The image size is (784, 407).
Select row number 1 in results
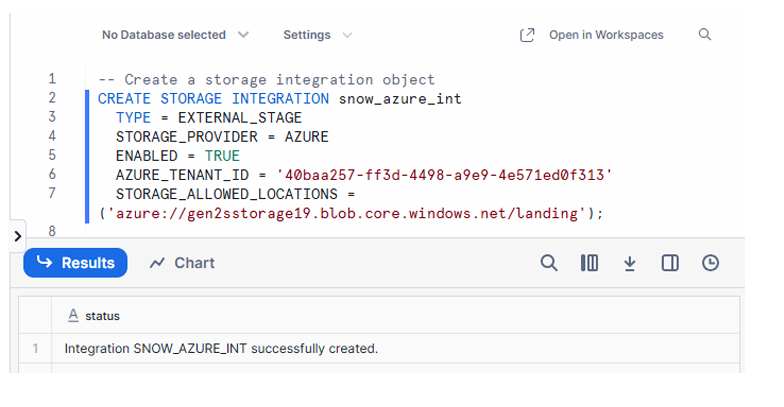(x=35, y=349)
